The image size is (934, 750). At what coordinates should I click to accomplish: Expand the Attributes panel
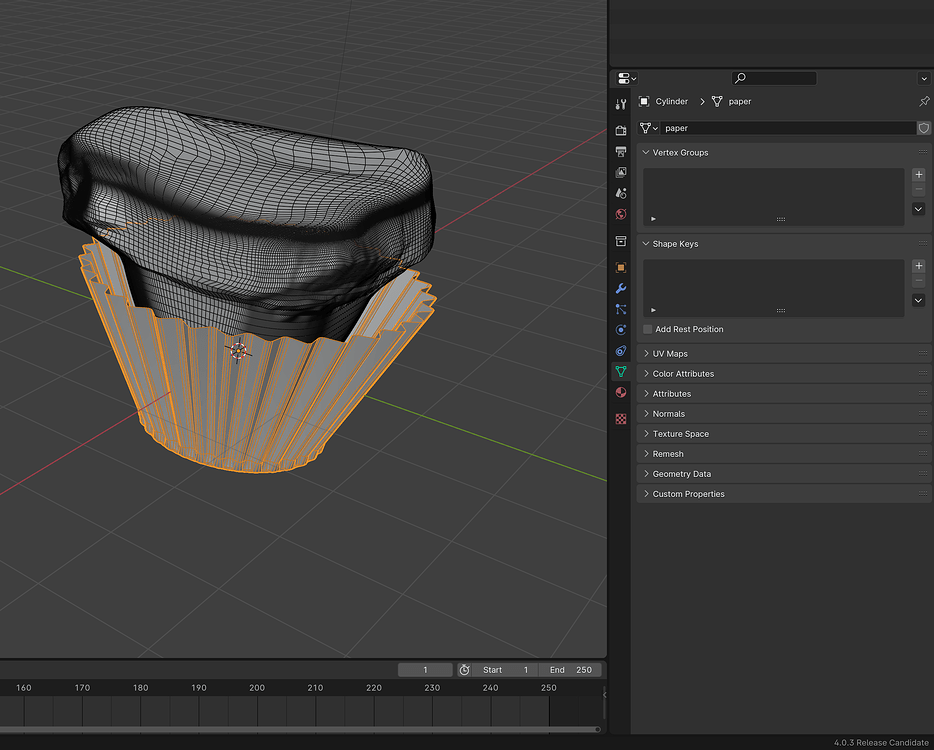click(x=646, y=394)
